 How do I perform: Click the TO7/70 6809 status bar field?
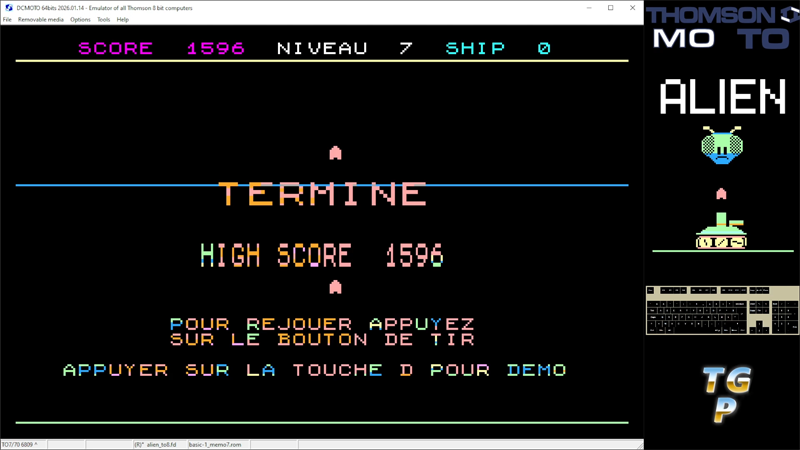pyautogui.click(x=20, y=444)
